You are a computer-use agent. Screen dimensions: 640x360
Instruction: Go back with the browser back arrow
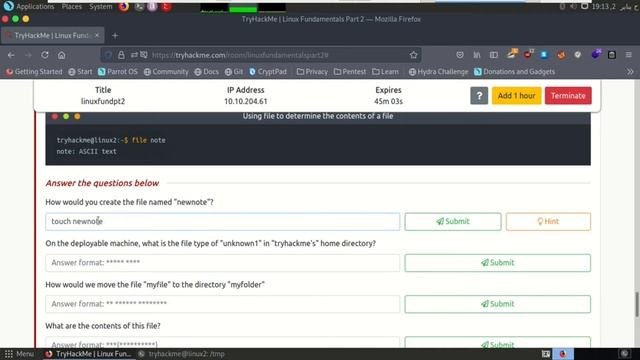(x=11, y=55)
